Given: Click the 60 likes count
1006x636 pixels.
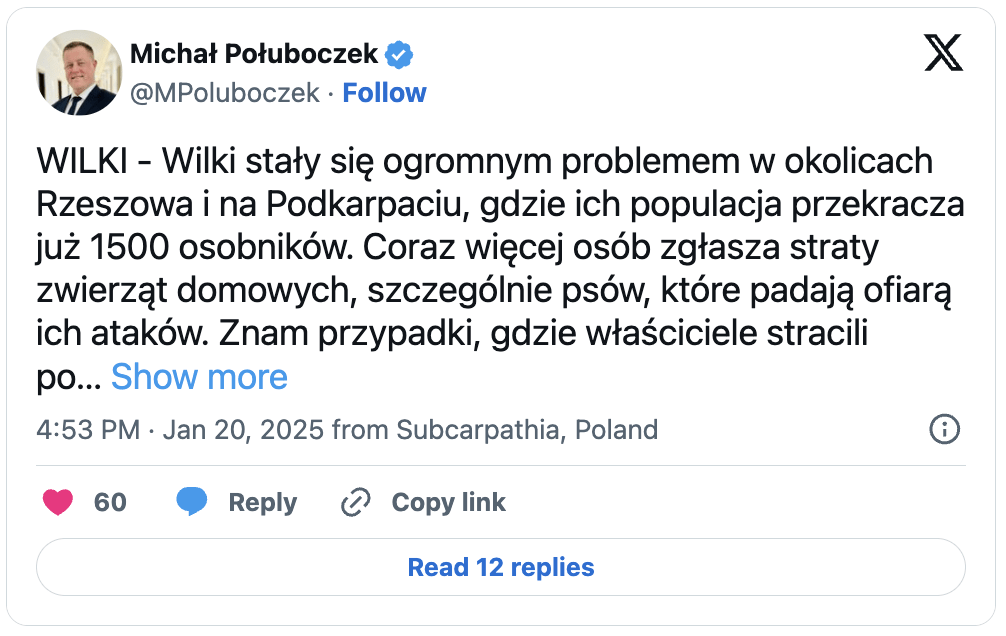Looking at the screenshot, I should 110,502.
